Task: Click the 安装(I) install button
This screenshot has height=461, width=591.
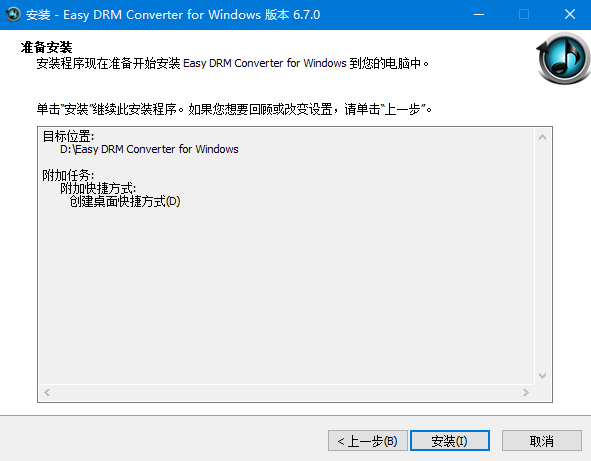Action: pyautogui.click(x=450, y=440)
